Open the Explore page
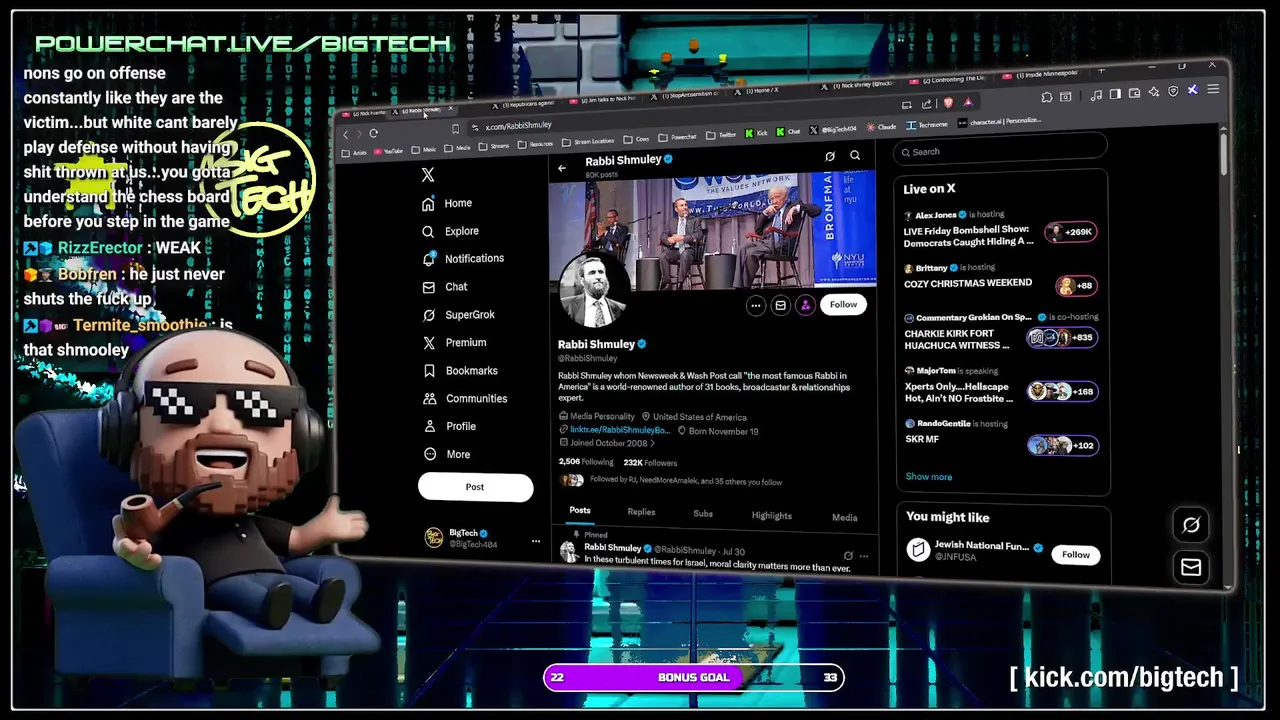Viewport: 1280px width, 720px height. [450, 231]
